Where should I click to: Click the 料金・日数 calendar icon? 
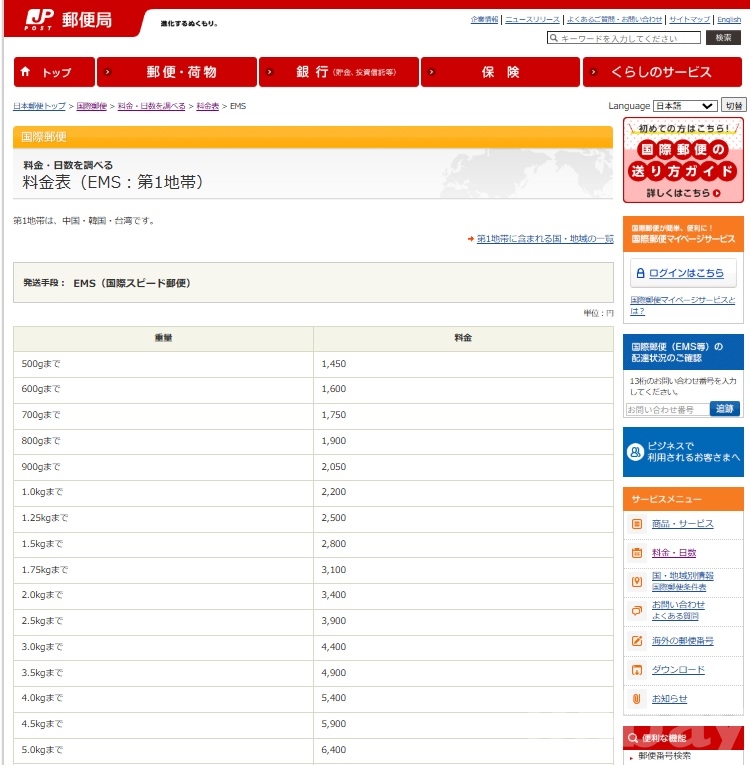click(637, 553)
